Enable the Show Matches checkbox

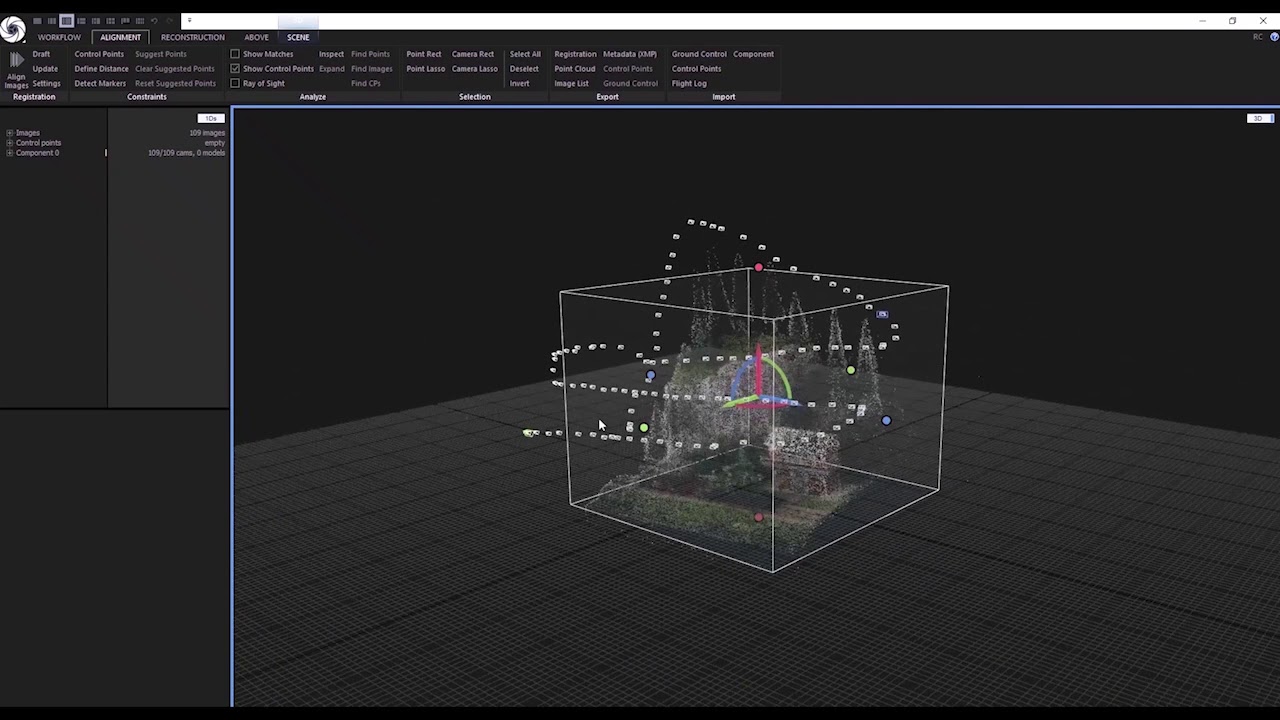(235, 54)
